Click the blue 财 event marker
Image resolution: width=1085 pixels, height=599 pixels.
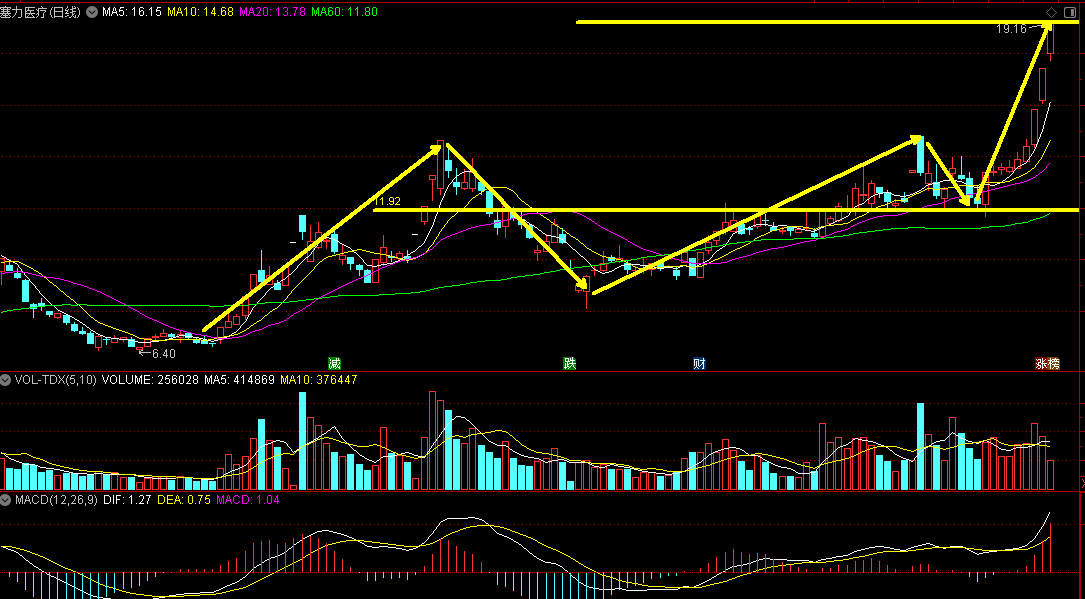[x=700, y=364]
